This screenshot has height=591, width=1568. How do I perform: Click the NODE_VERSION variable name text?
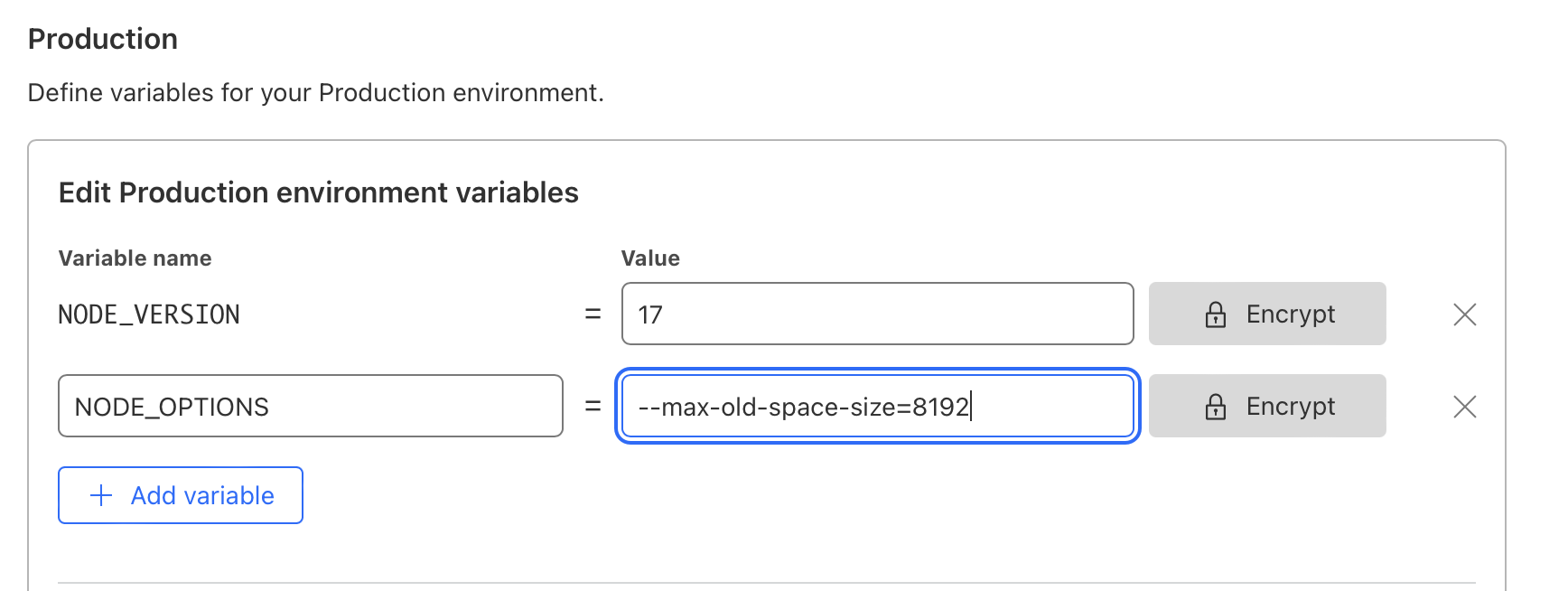pyautogui.click(x=149, y=314)
